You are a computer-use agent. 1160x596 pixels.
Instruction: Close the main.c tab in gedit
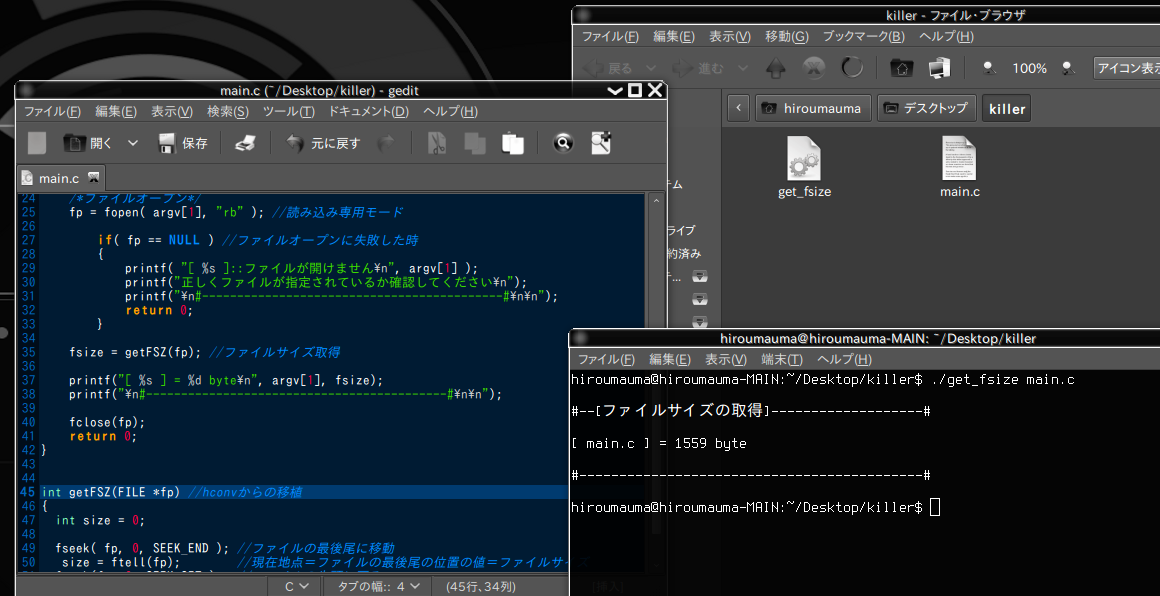[x=93, y=177]
